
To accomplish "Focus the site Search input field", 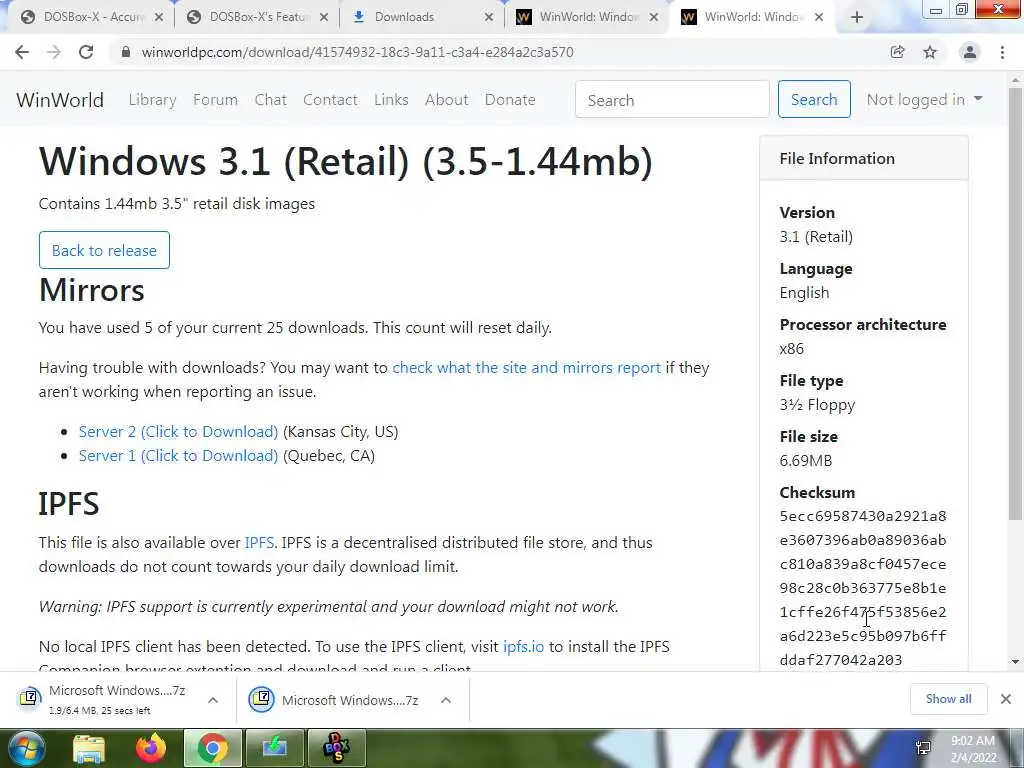I will [672, 100].
